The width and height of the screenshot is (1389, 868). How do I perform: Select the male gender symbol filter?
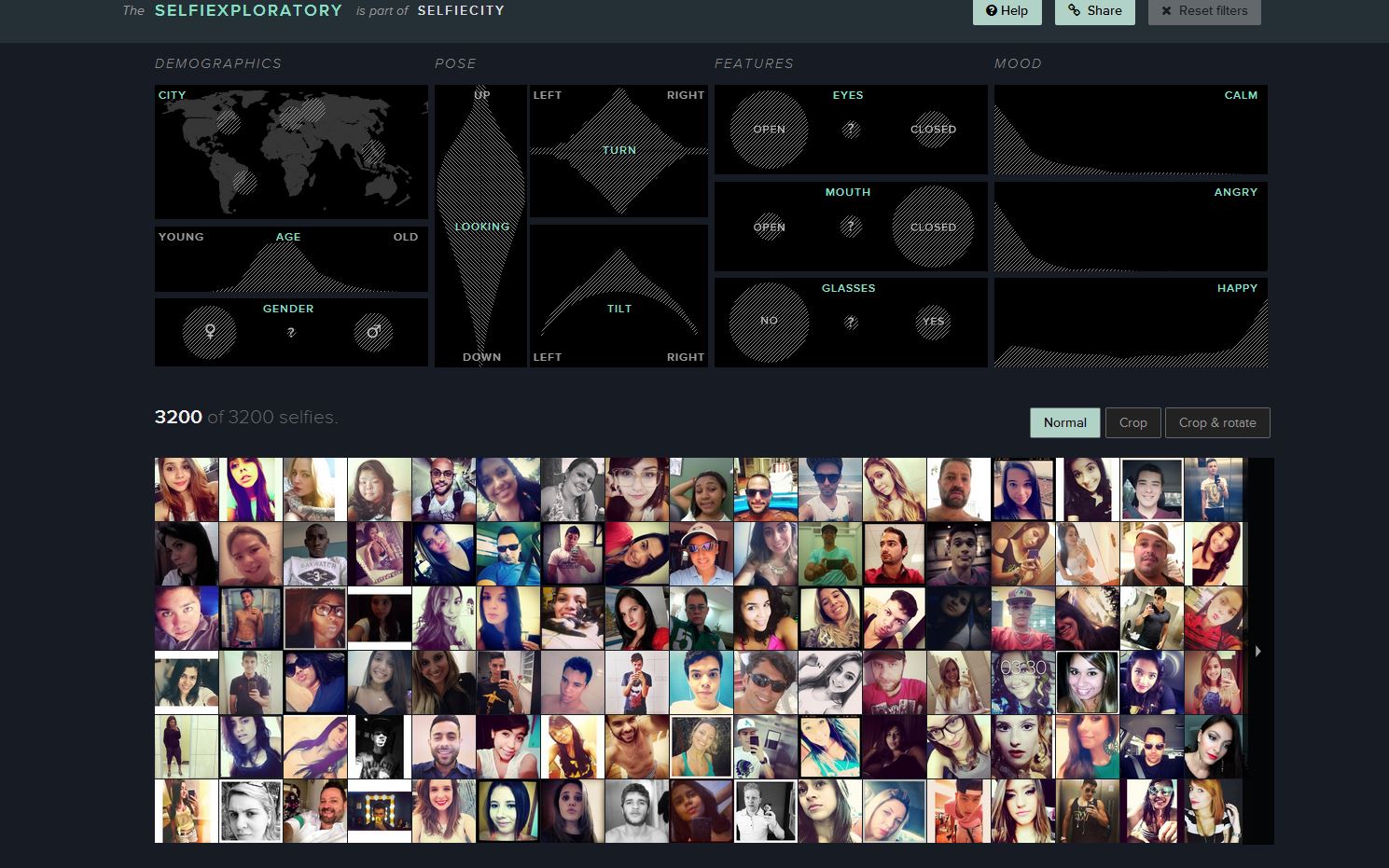(x=373, y=332)
